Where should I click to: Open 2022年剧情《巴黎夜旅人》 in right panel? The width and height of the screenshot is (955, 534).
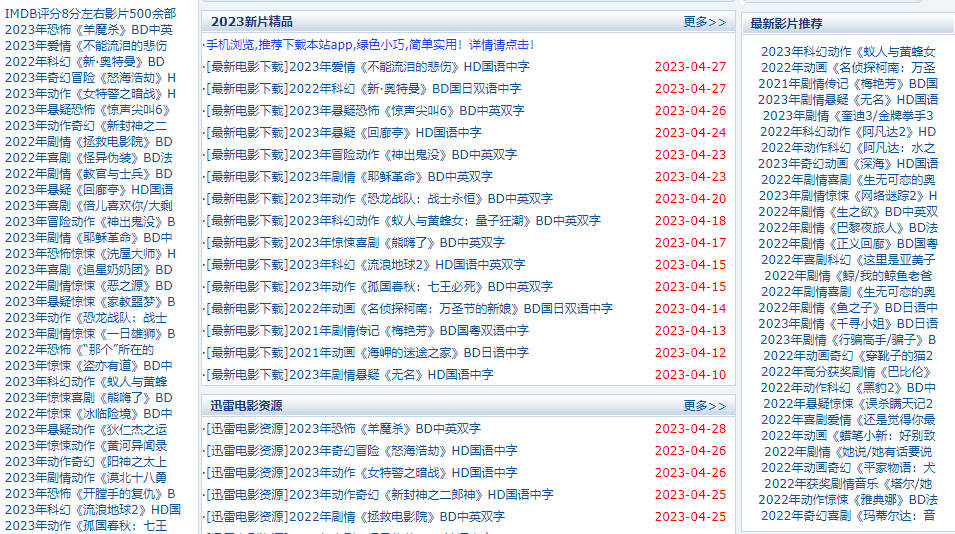click(x=848, y=228)
